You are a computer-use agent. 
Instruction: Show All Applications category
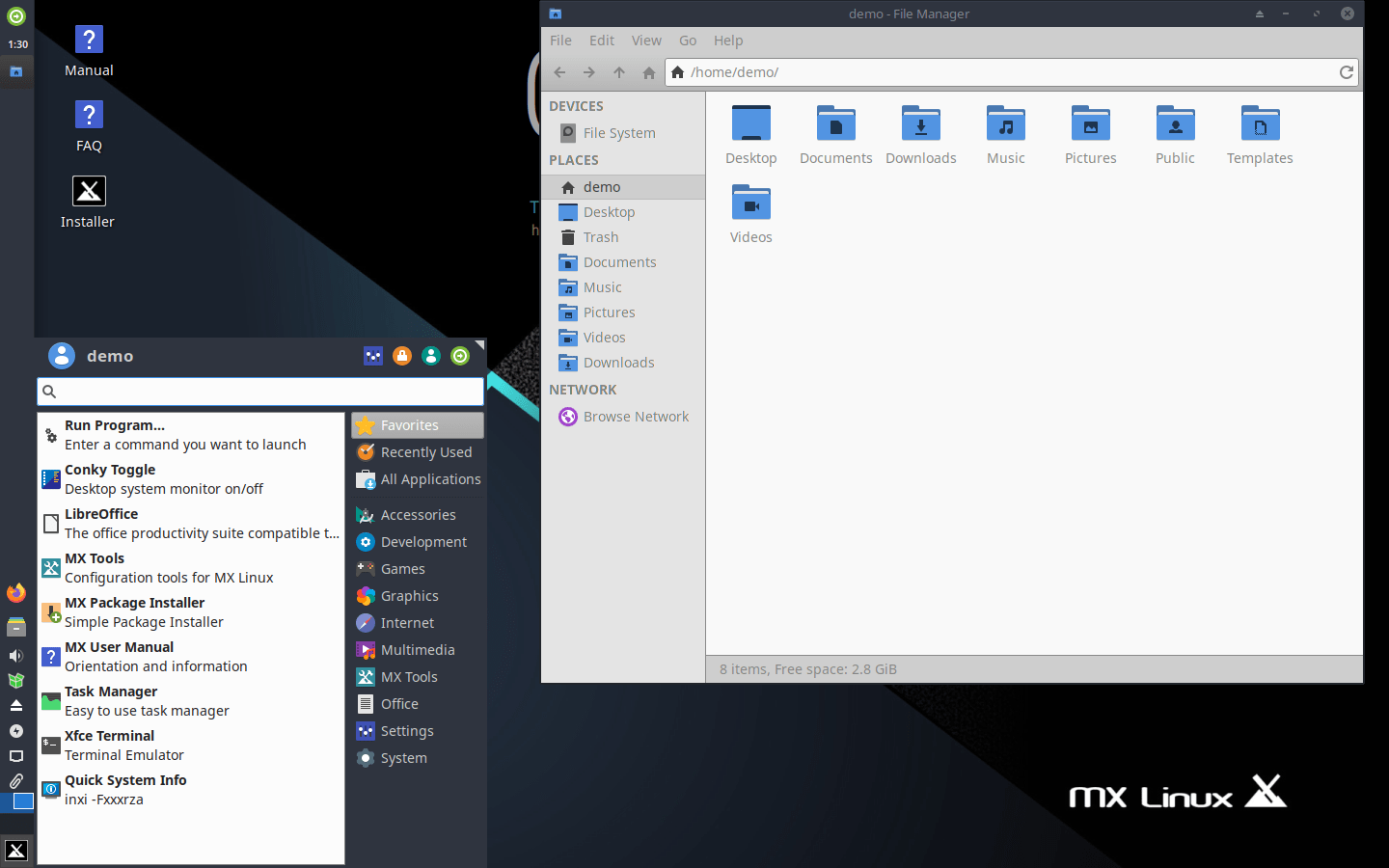(418, 479)
